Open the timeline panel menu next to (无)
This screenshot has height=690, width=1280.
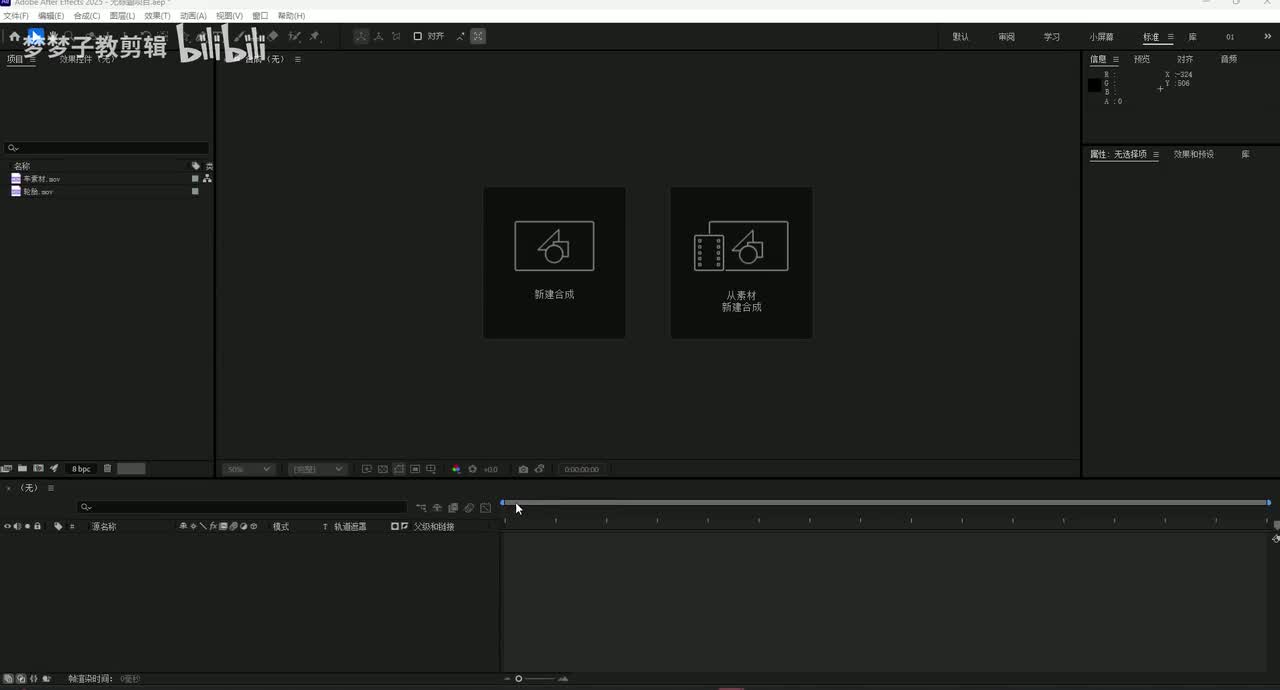(x=51, y=488)
